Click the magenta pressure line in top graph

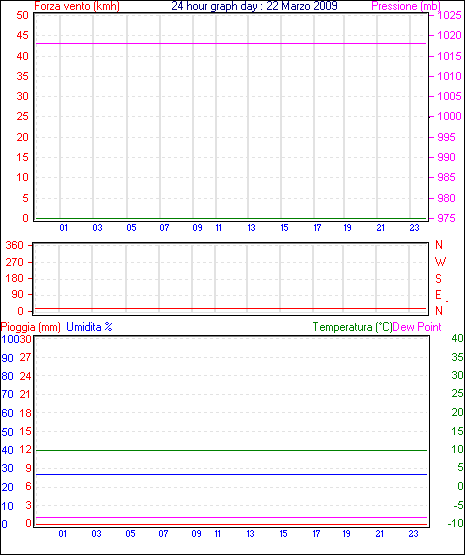point(231,43)
